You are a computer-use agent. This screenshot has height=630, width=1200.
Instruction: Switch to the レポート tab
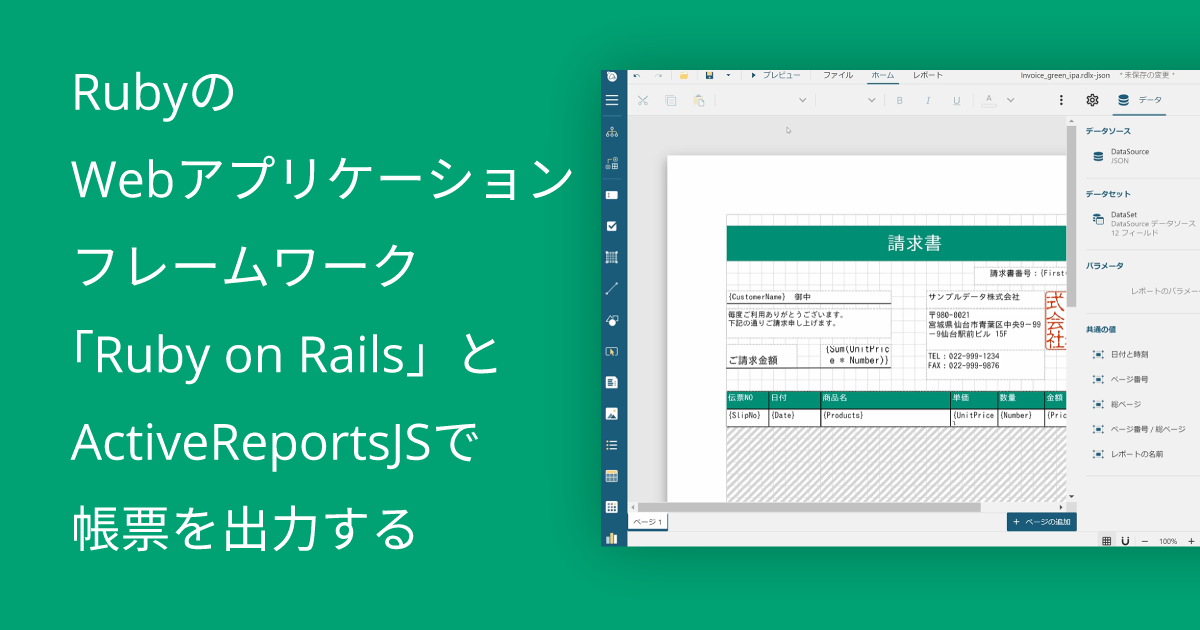click(928, 75)
